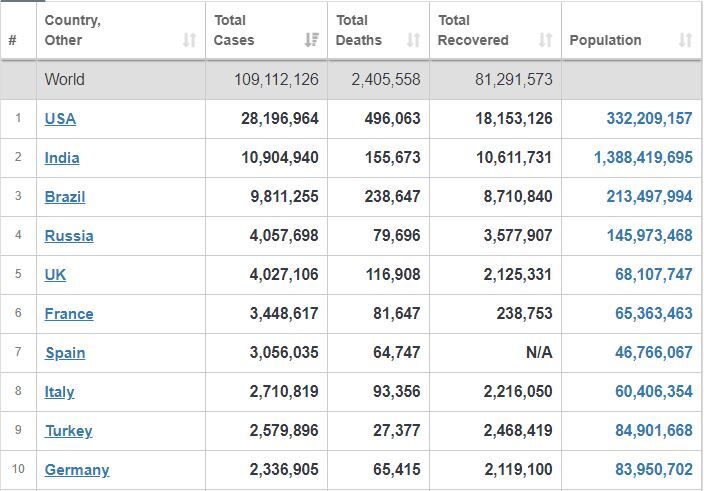Image resolution: width=704 pixels, height=491 pixels.
Task: Select UK total recovered 2,125,331
Action: pos(518,274)
